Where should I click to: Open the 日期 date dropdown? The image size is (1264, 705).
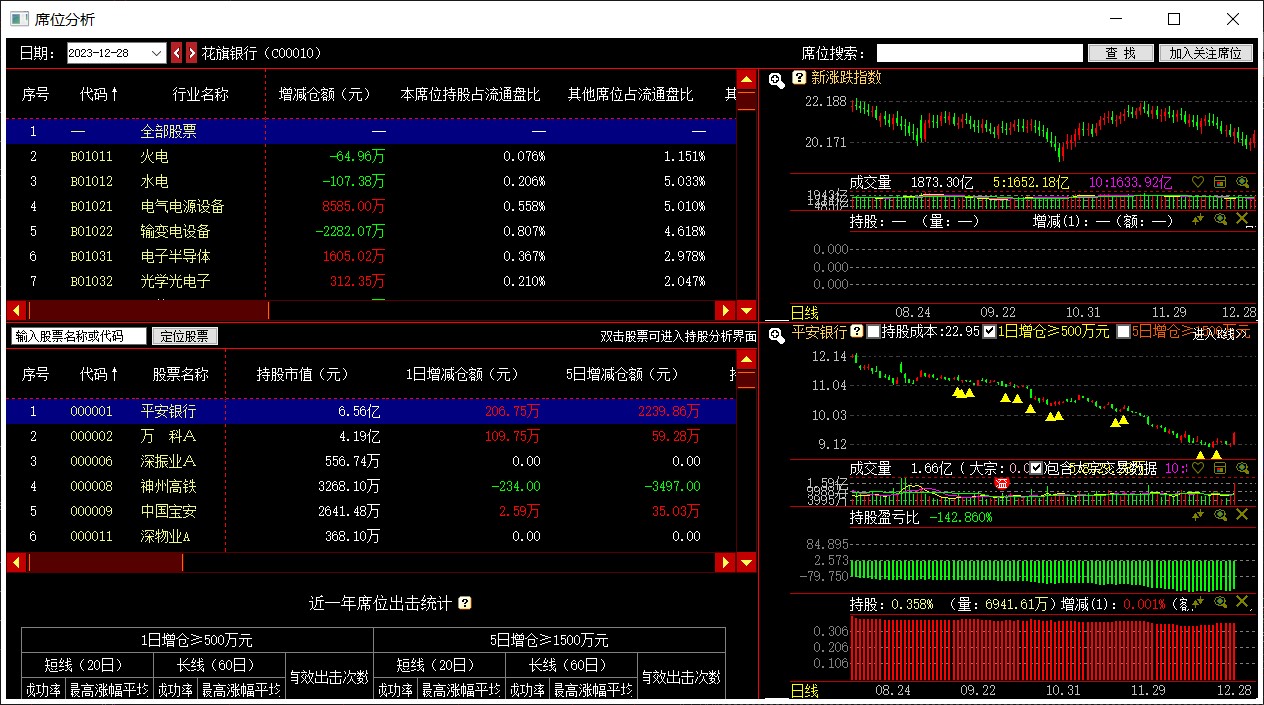pos(156,53)
